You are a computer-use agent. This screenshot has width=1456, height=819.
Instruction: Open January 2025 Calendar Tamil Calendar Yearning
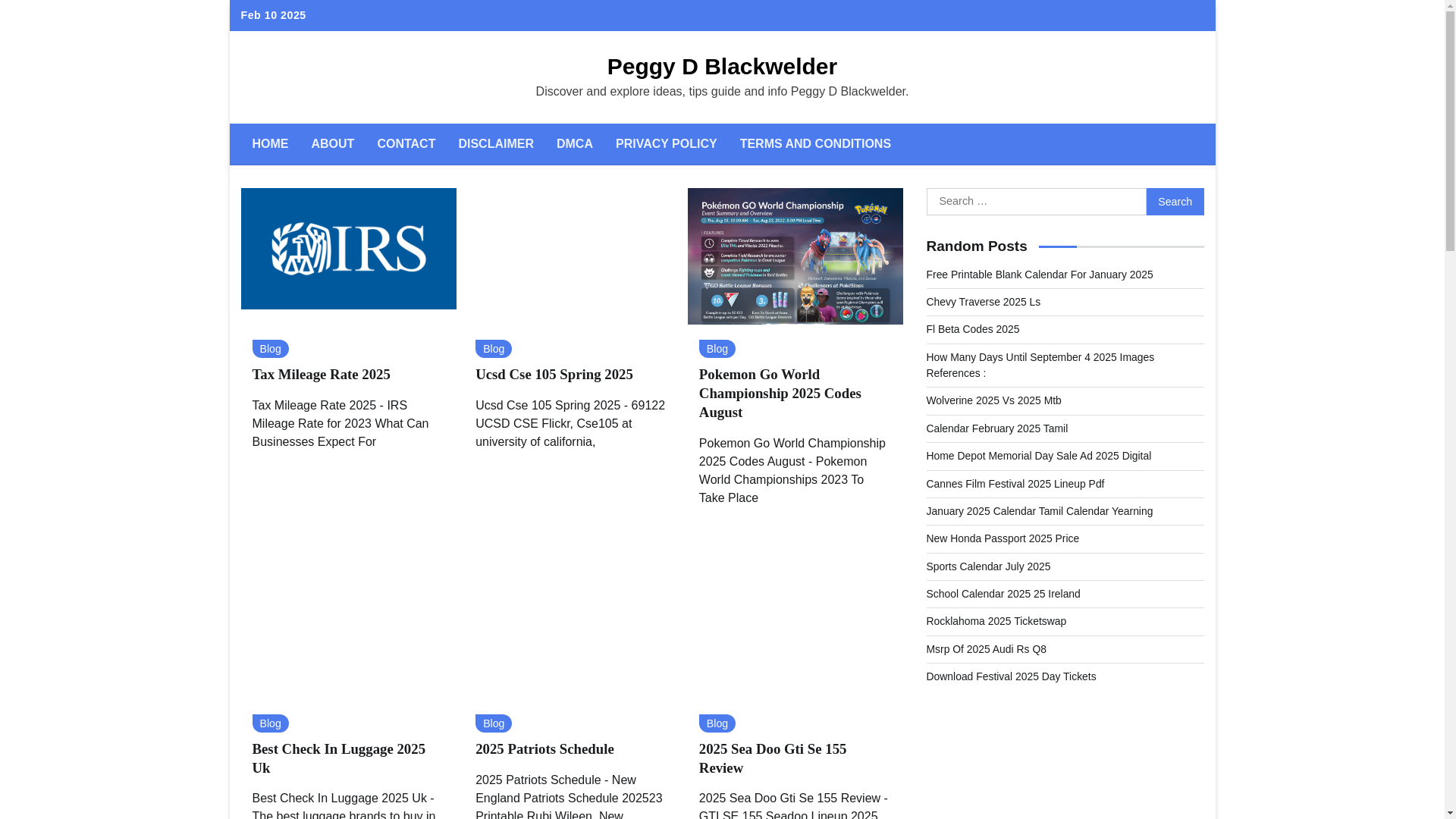click(x=1040, y=511)
